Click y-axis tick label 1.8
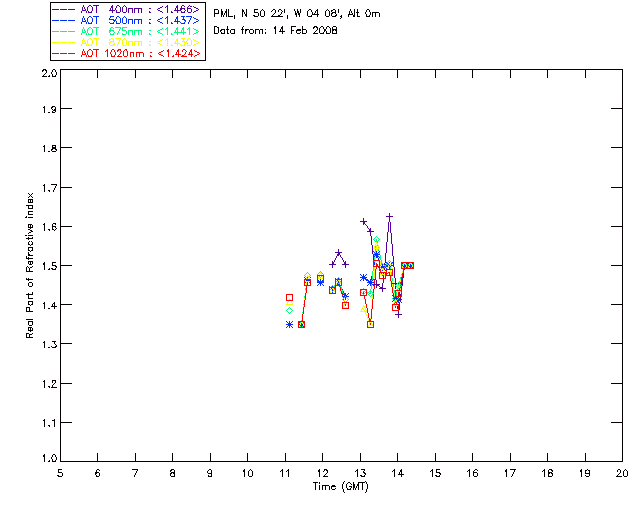 (49, 148)
